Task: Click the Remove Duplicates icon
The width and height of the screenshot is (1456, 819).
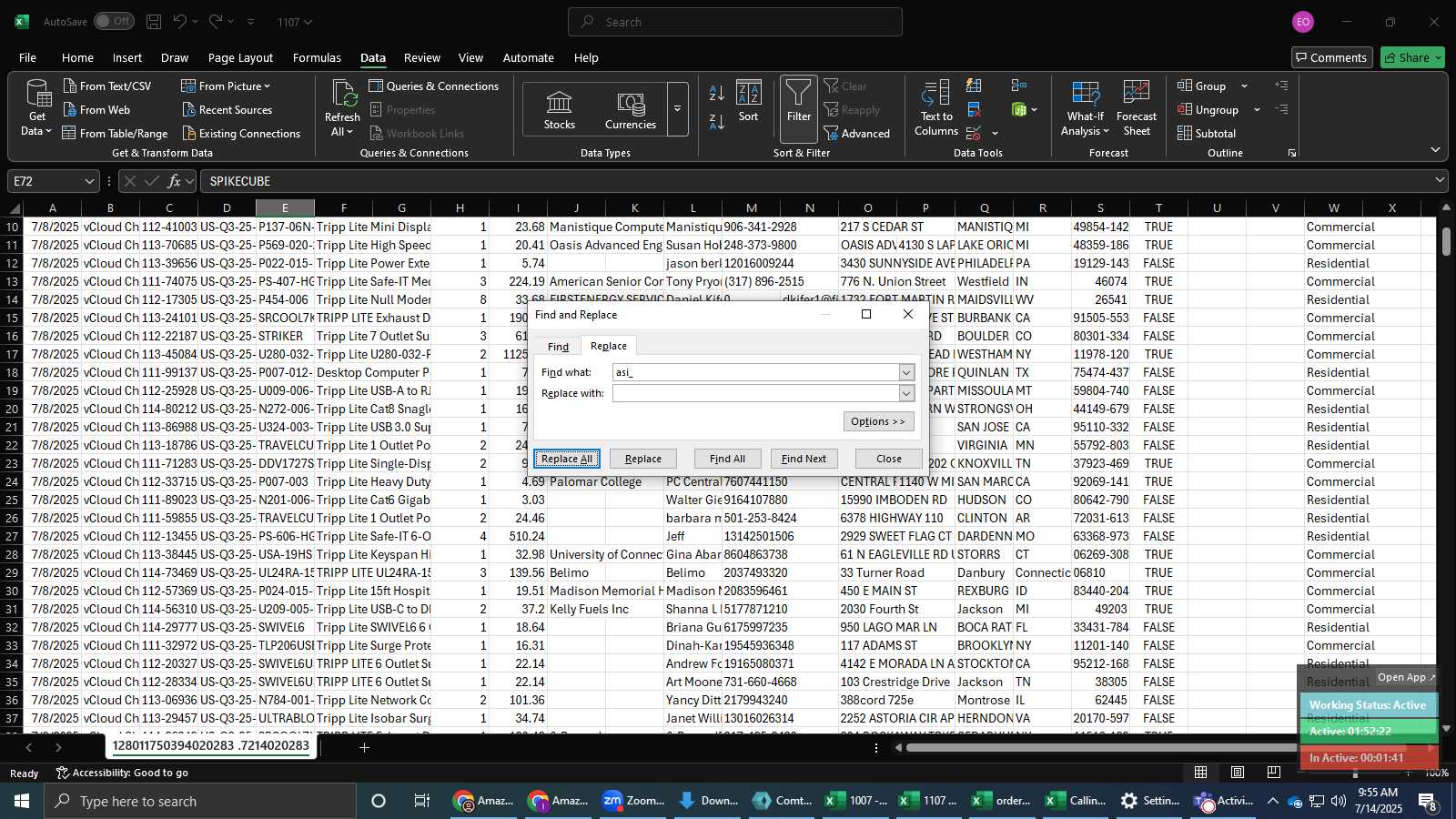Action: tap(974, 109)
